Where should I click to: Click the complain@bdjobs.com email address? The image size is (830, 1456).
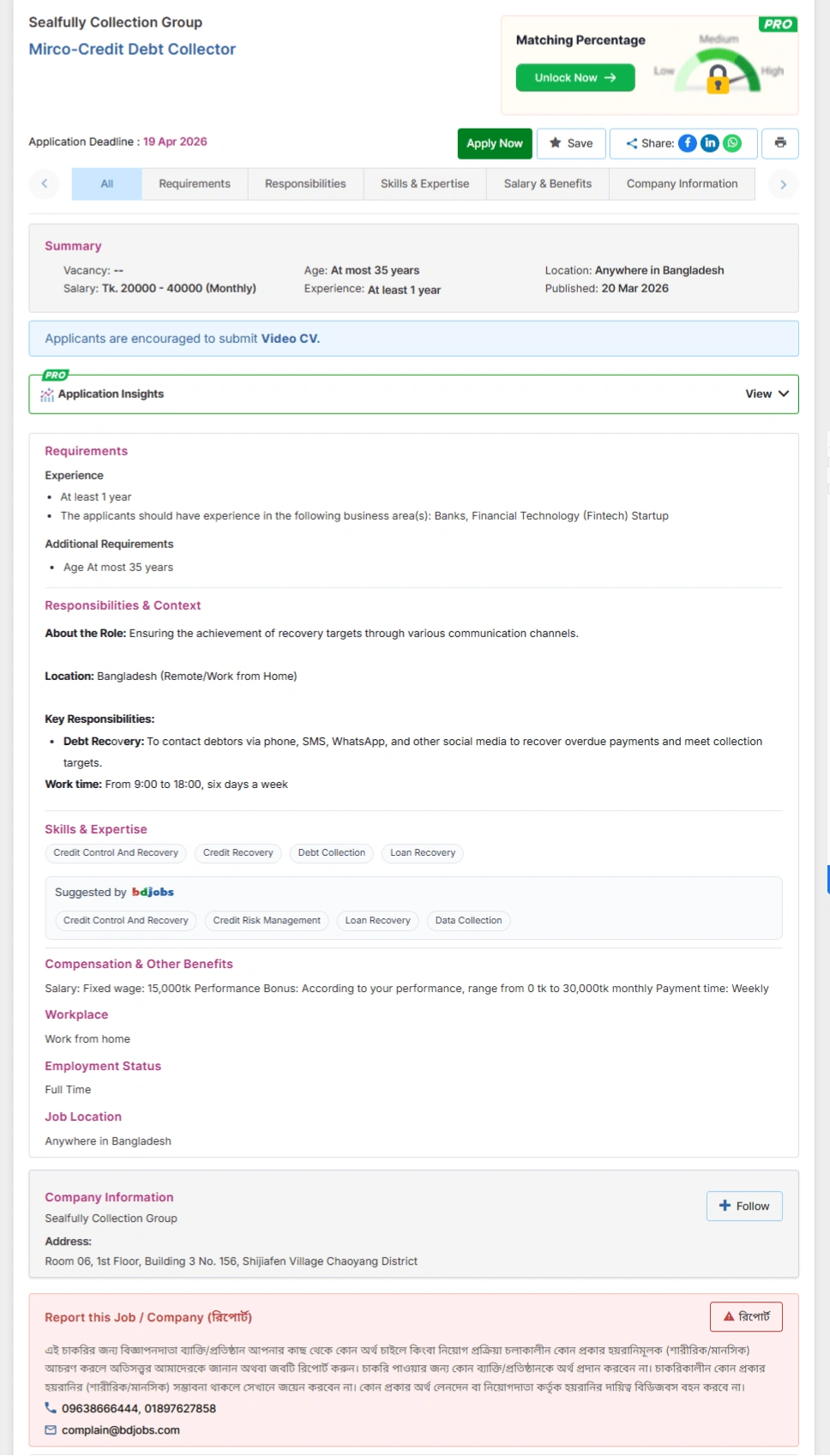pos(121,1430)
